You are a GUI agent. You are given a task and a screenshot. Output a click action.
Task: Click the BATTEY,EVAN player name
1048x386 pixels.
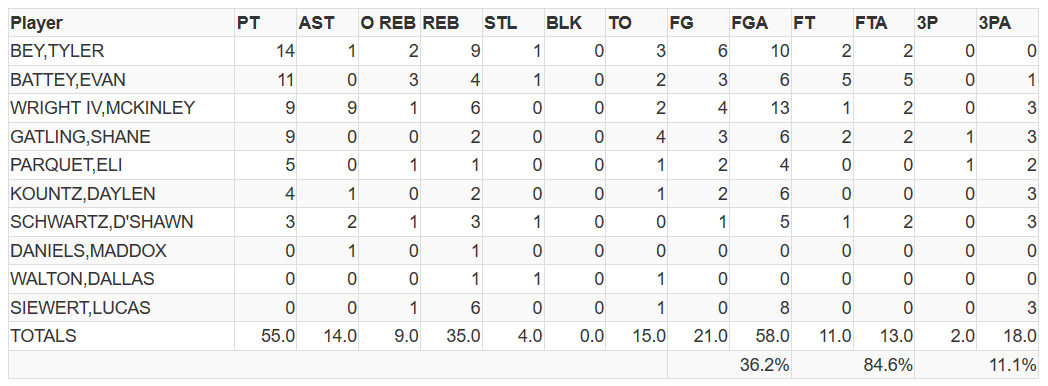click(x=68, y=80)
